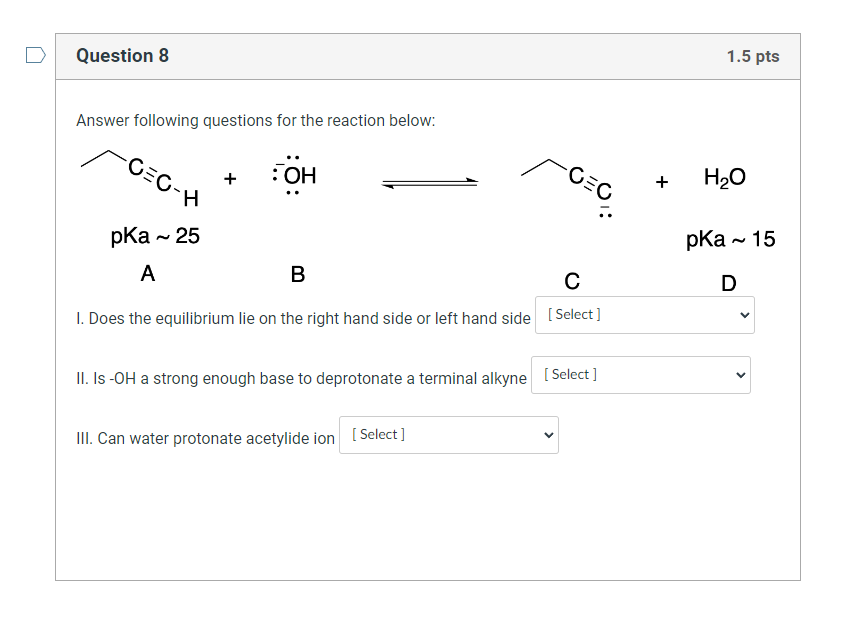Click the letter C label
Image resolution: width=858 pixels, height=618 pixels.
click(571, 280)
